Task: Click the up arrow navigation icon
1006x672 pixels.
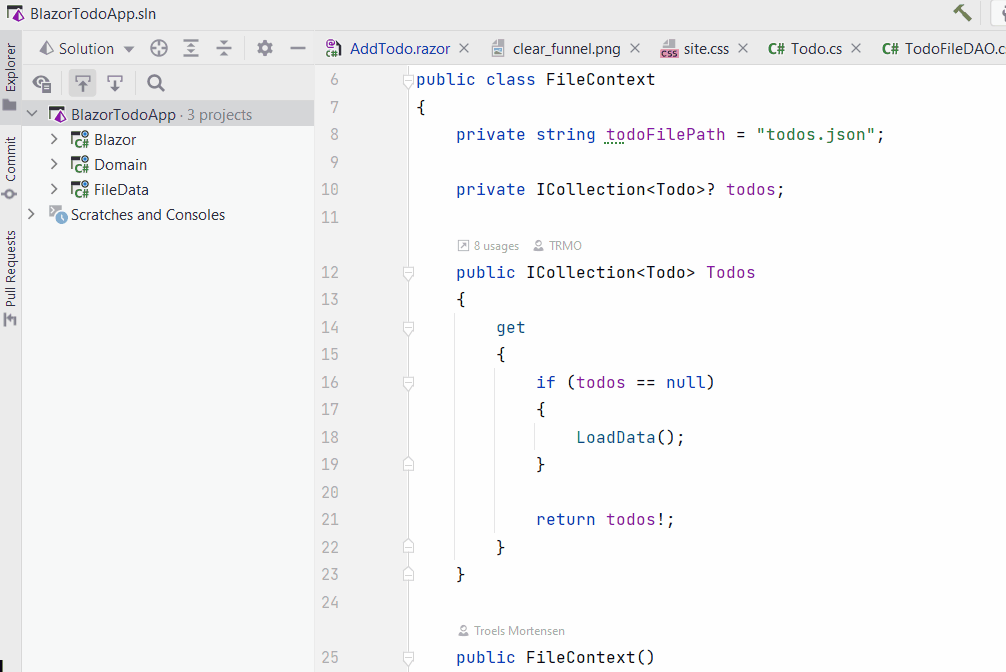Action: [83, 84]
